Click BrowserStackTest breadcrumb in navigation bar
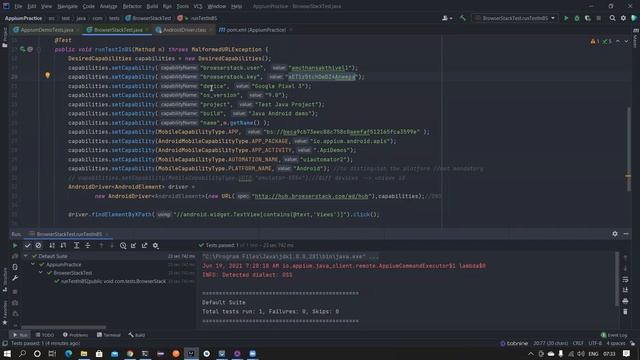This screenshot has width=640, height=360. click(x=148, y=18)
